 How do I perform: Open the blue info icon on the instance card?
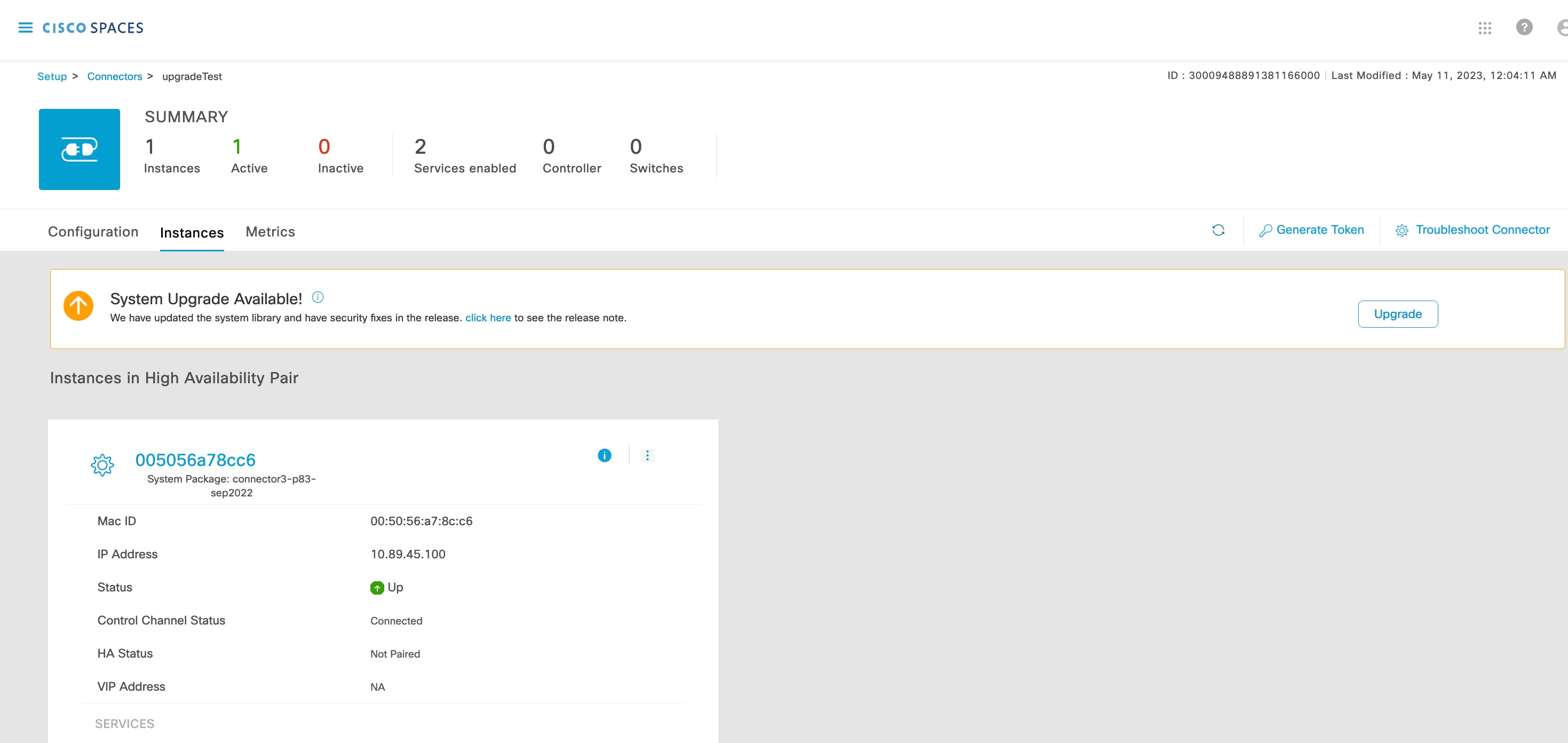point(604,455)
